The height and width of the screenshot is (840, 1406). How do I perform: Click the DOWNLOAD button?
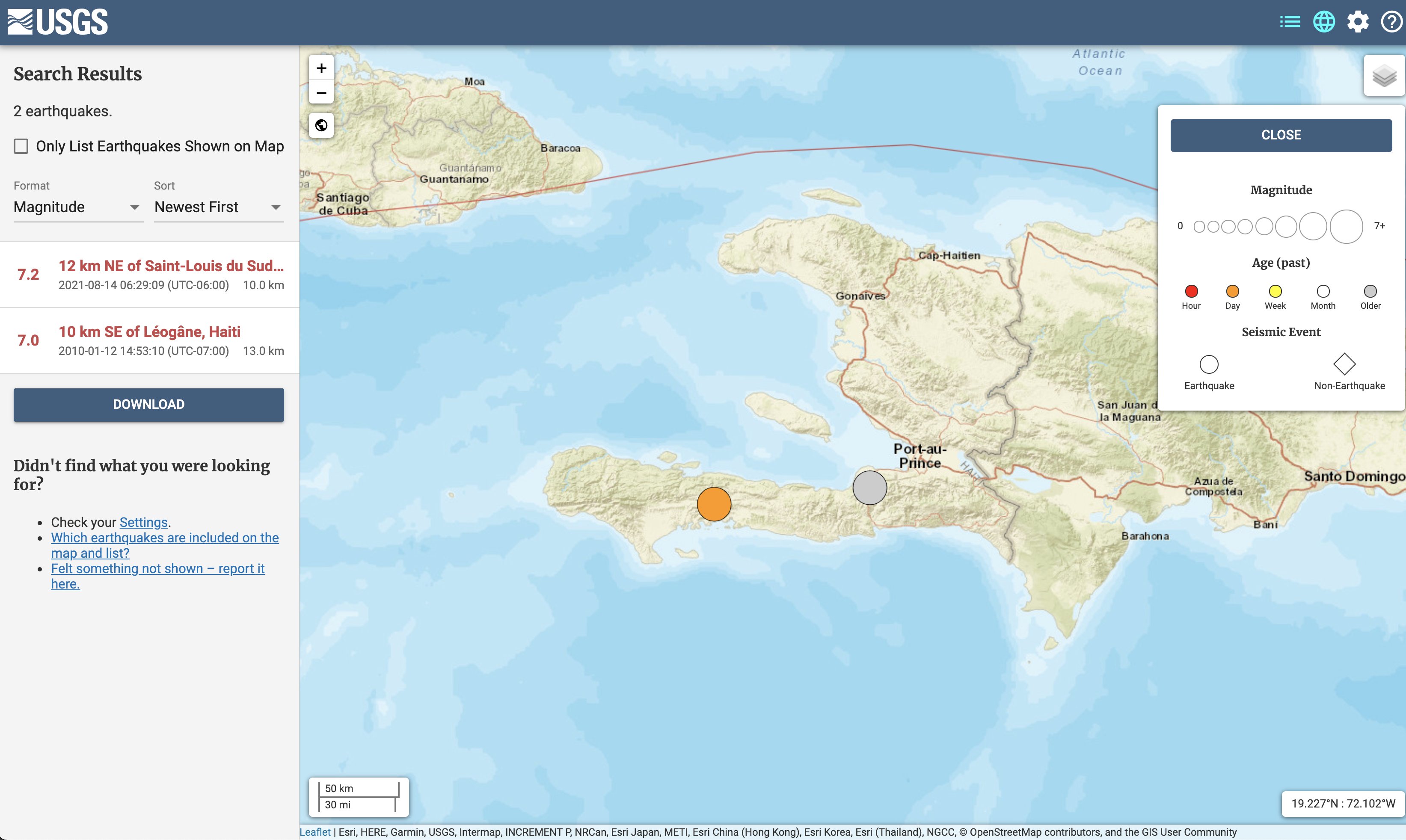point(148,404)
